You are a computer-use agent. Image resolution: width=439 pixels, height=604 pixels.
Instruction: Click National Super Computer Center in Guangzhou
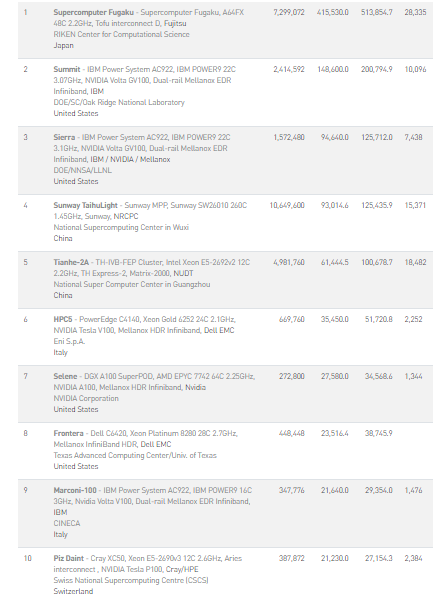(132, 284)
